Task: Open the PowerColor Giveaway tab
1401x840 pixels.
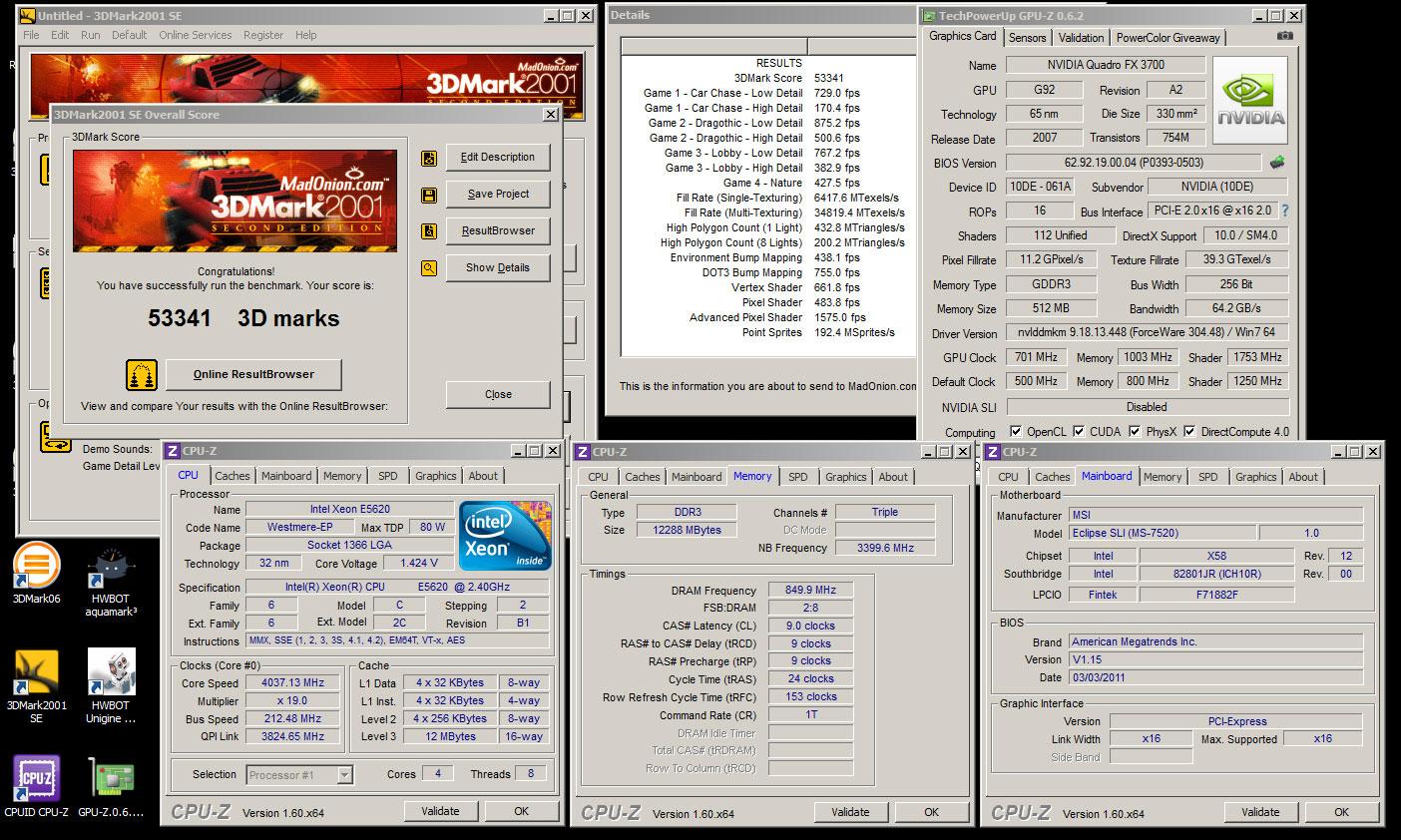Action: point(1168,38)
